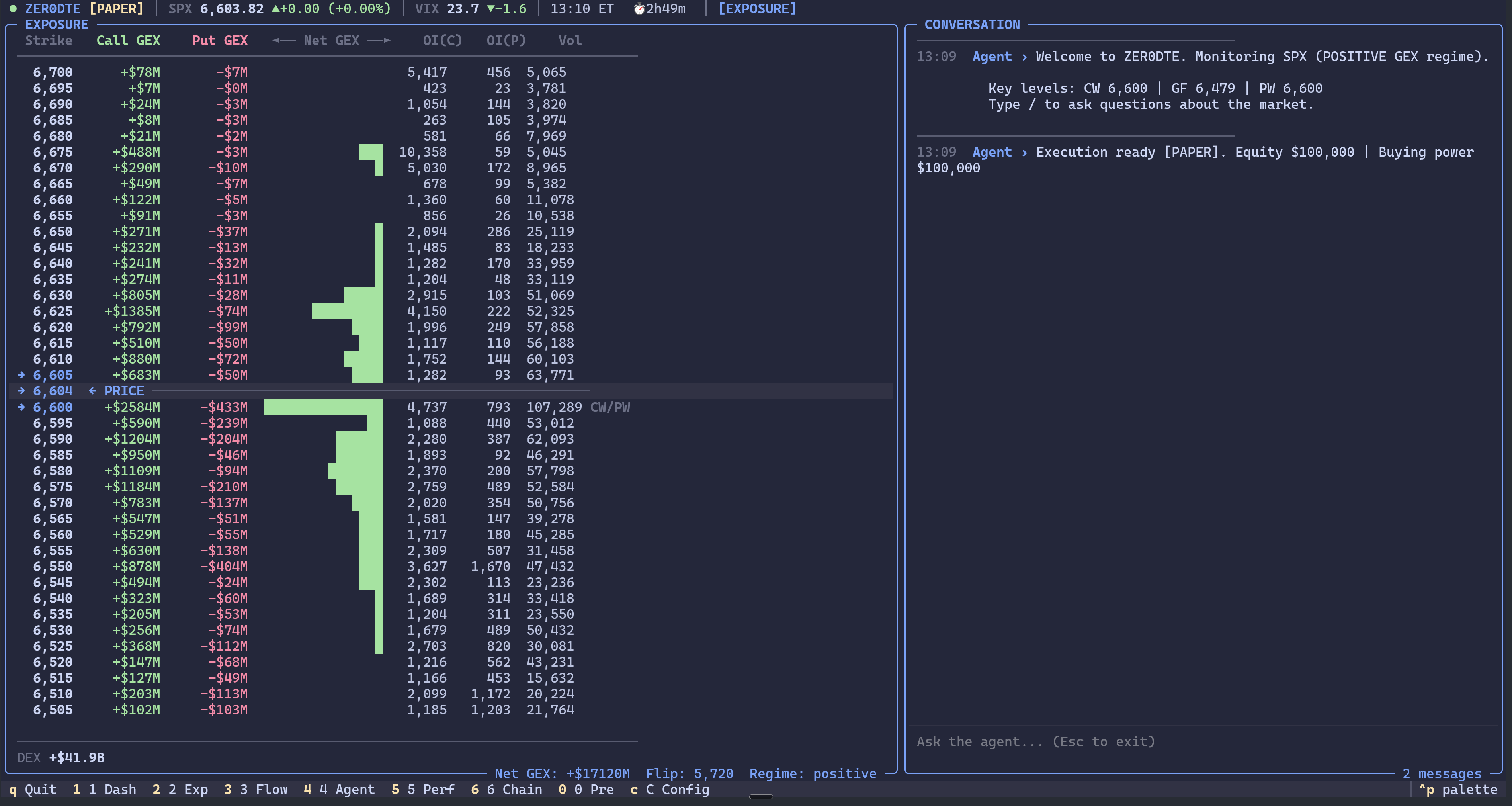Click the EXPOSURE panel title
This screenshot has height=806, width=1512.
tap(57, 25)
